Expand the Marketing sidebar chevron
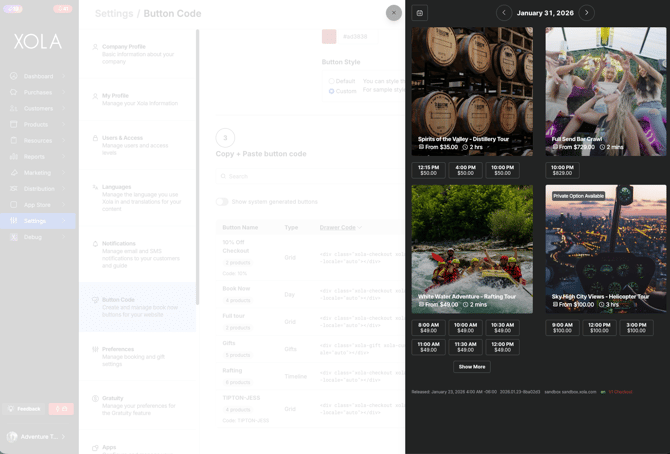Viewport: 670px width, 454px height. tap(63, 173)
